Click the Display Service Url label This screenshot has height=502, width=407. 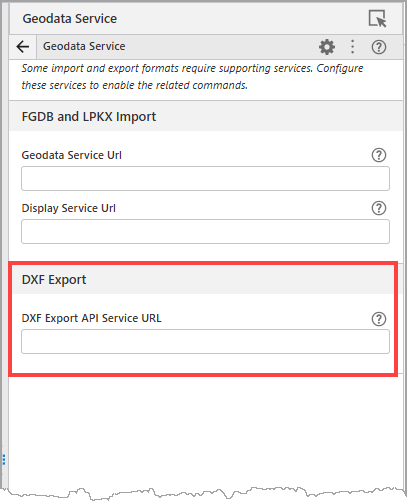tap(69, 208)
